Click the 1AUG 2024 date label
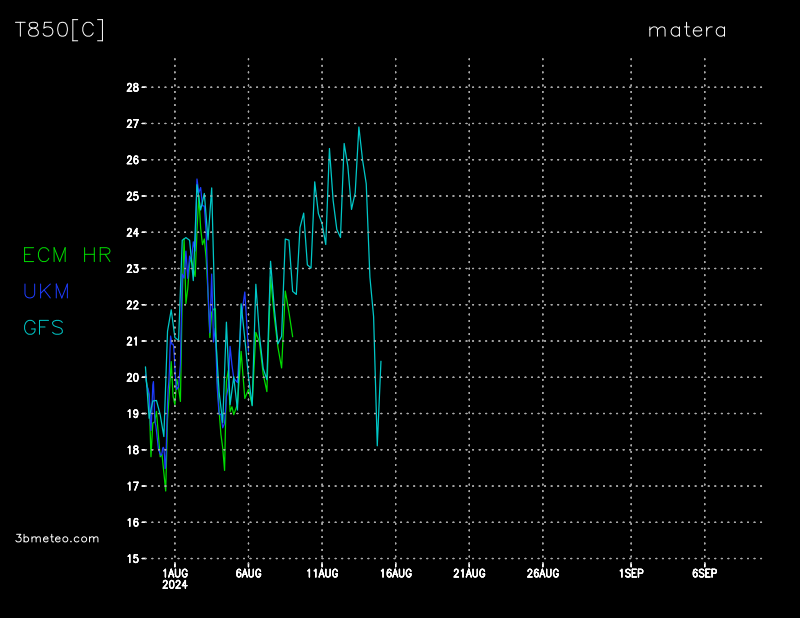The image size is (800, 618). point(175,578)
